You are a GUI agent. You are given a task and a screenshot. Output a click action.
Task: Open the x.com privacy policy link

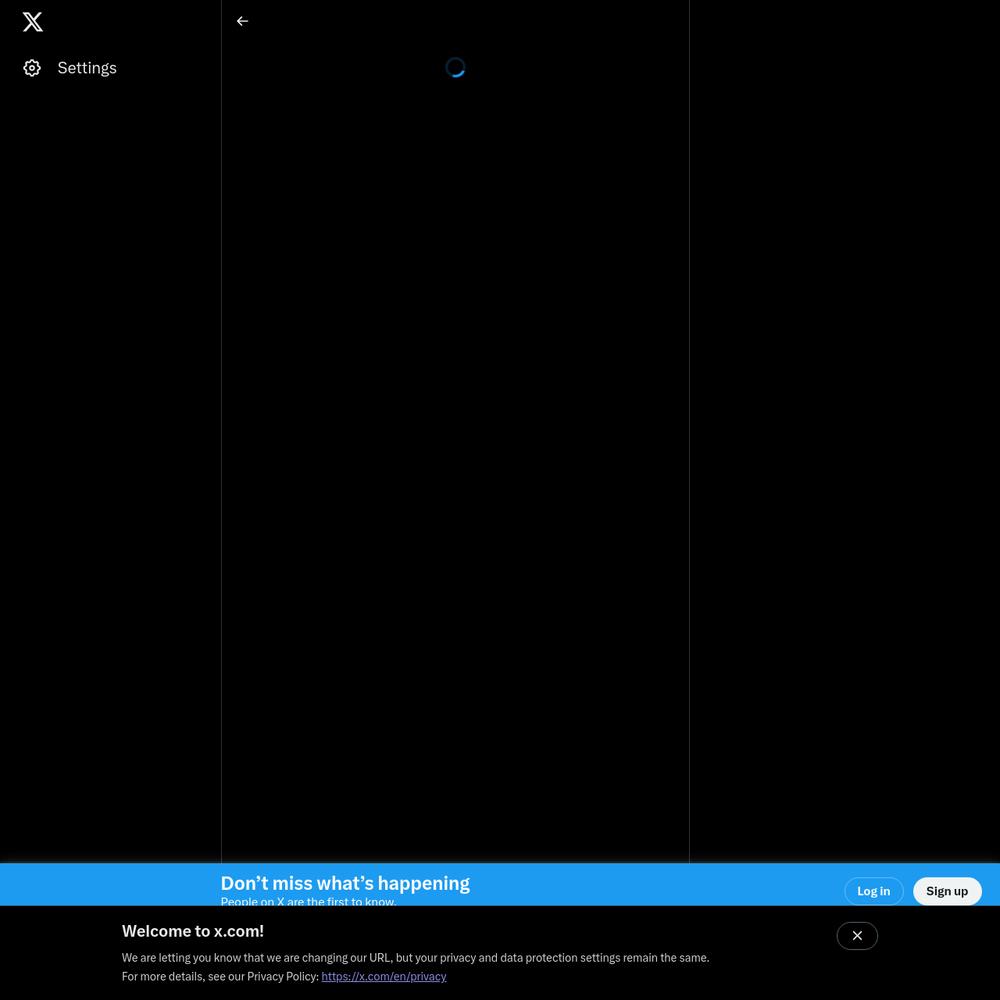(384, 976)
